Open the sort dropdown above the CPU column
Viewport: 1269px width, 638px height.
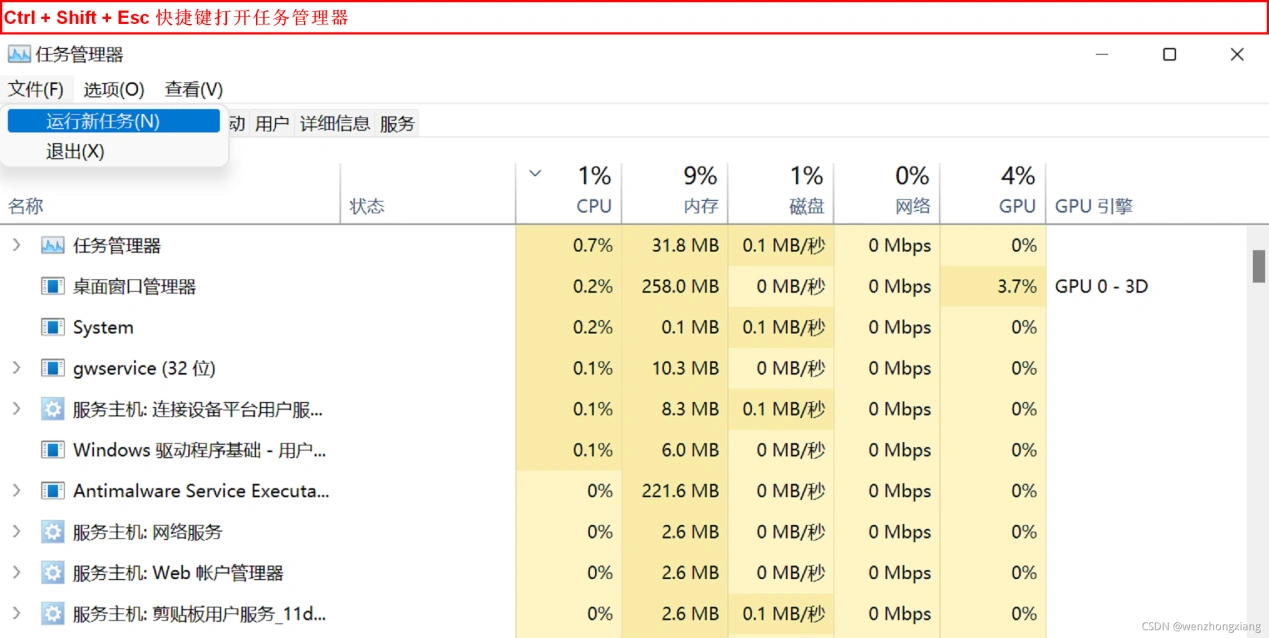pyautogui.click(x=535, y=172)
